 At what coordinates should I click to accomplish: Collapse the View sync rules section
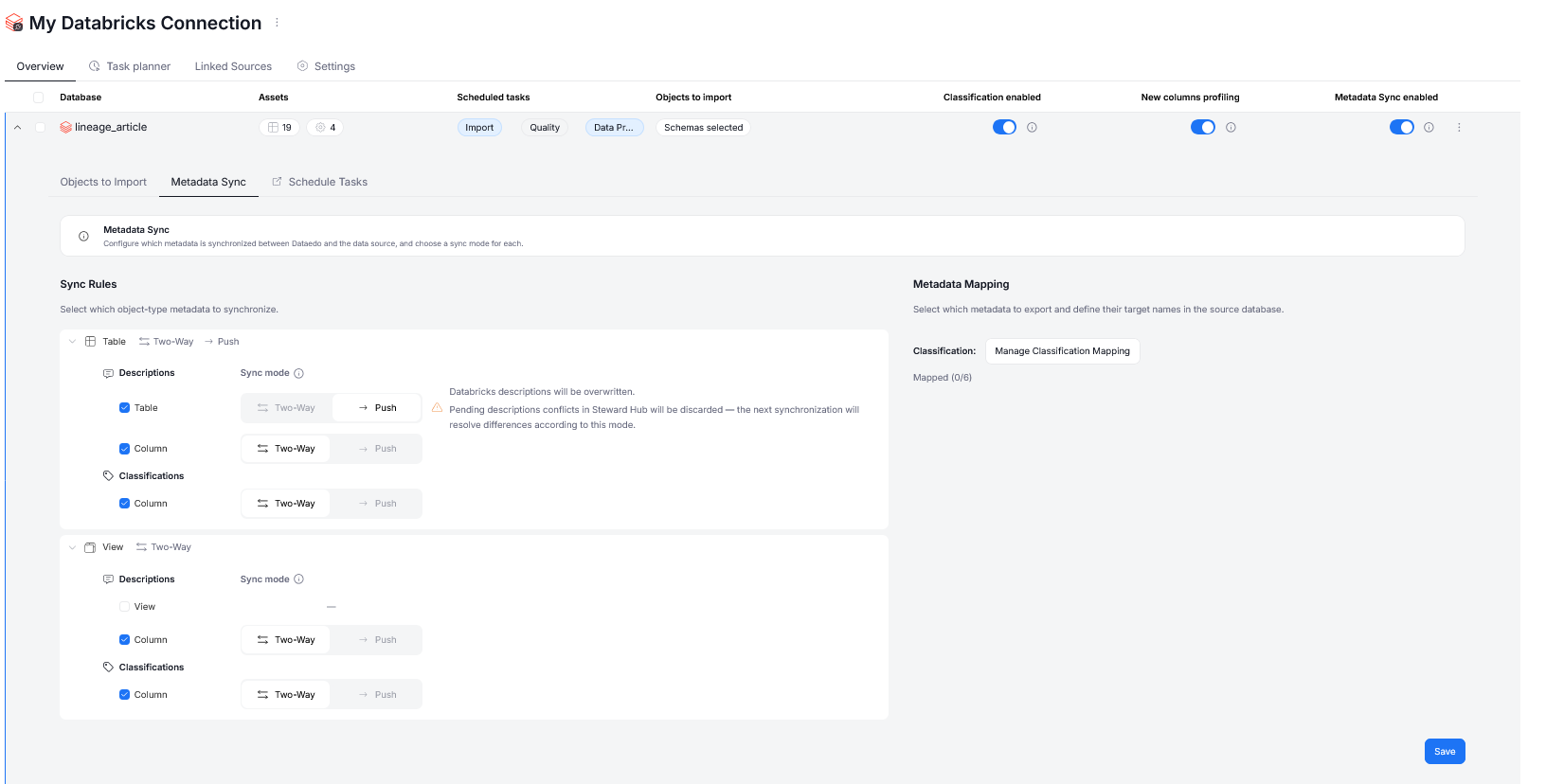tap(72, 547)
